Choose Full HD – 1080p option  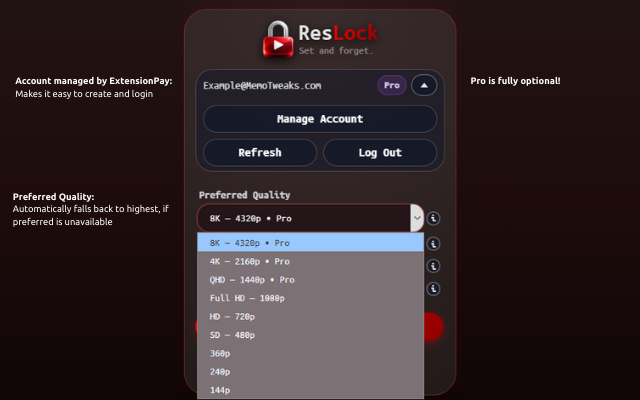[311, 298]
